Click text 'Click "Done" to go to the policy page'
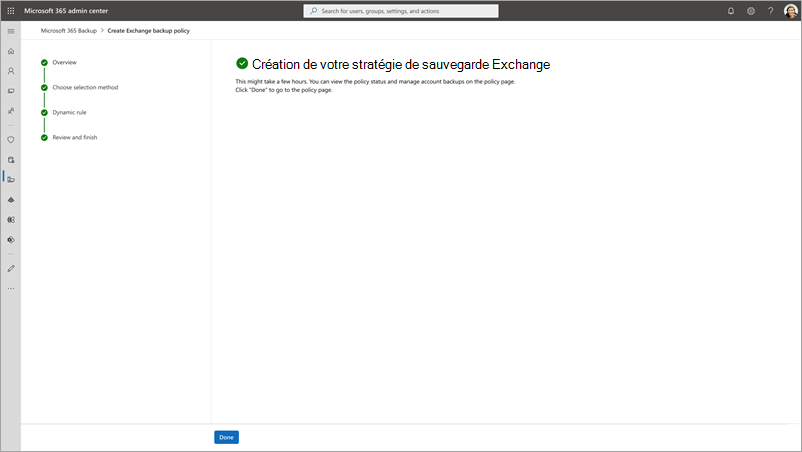This screenshot has width=802, height=452. tap(284, 90)
